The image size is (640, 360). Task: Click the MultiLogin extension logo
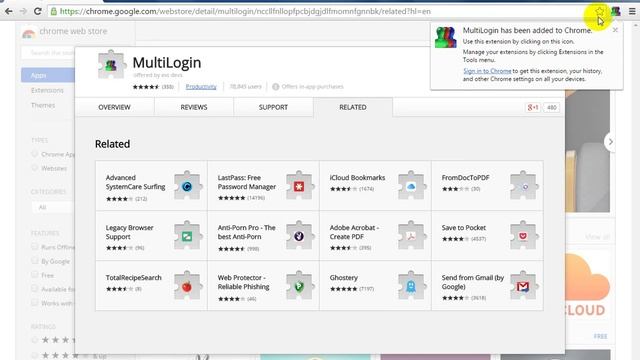(111, 64)
